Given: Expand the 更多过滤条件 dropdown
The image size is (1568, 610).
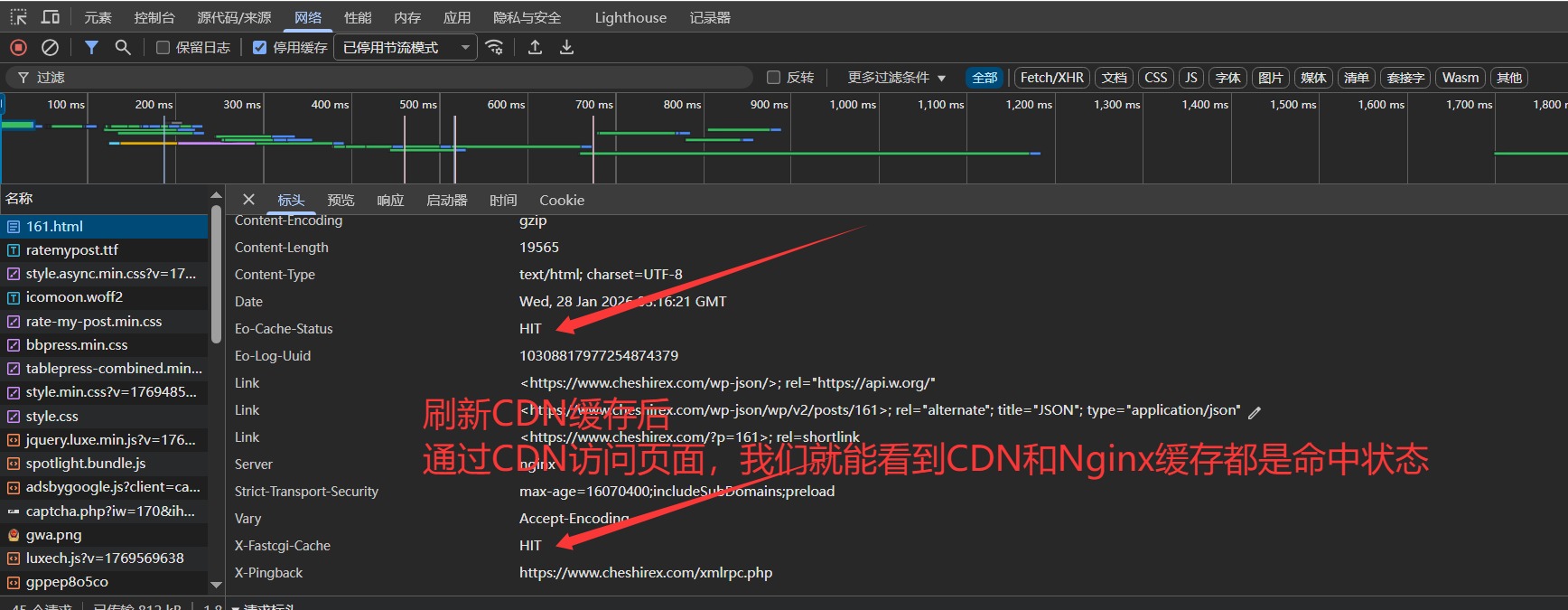Looking at the screenshot, I should pos(896,78).
